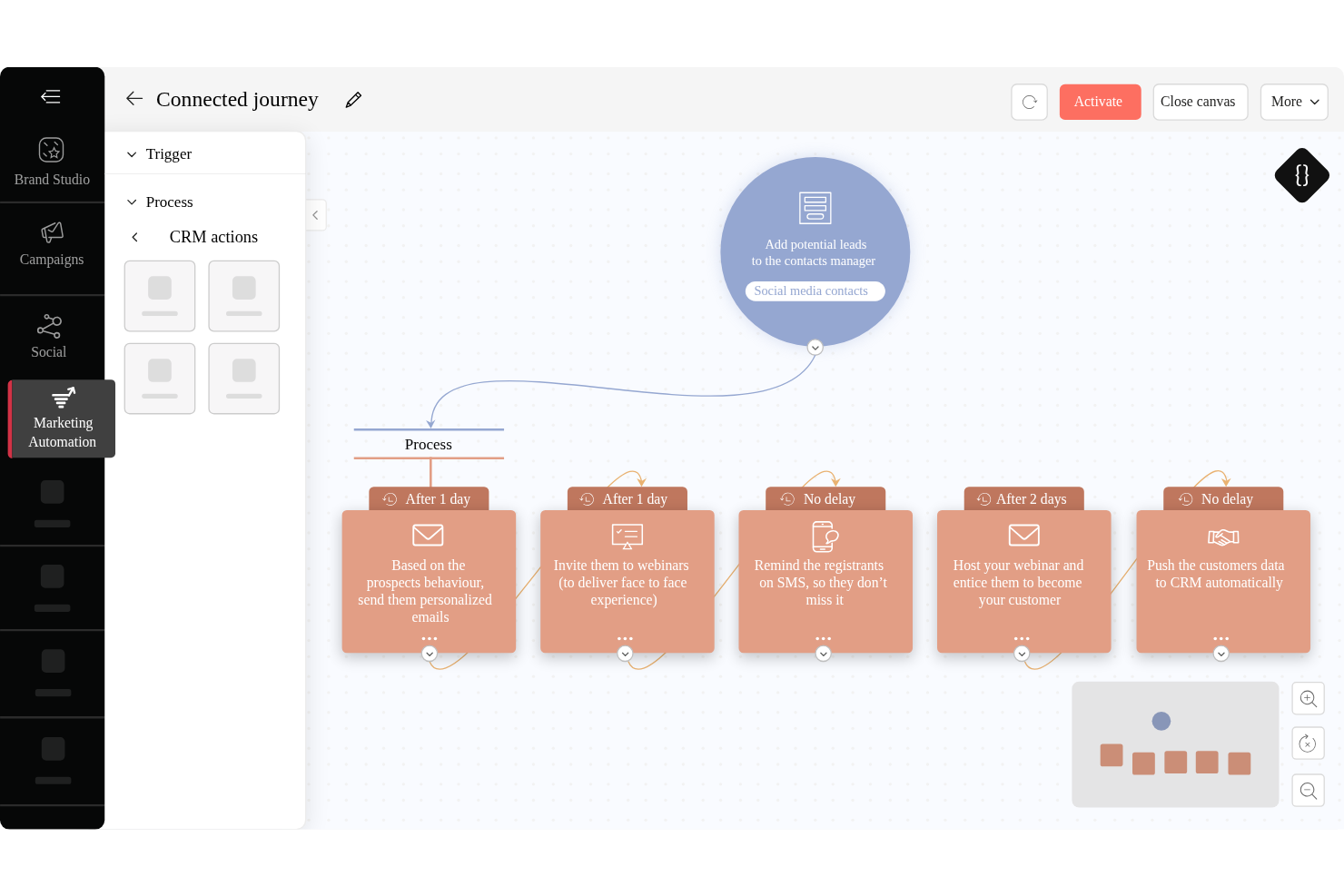
Task: Collapse the Trigger section
Action: 131,153
